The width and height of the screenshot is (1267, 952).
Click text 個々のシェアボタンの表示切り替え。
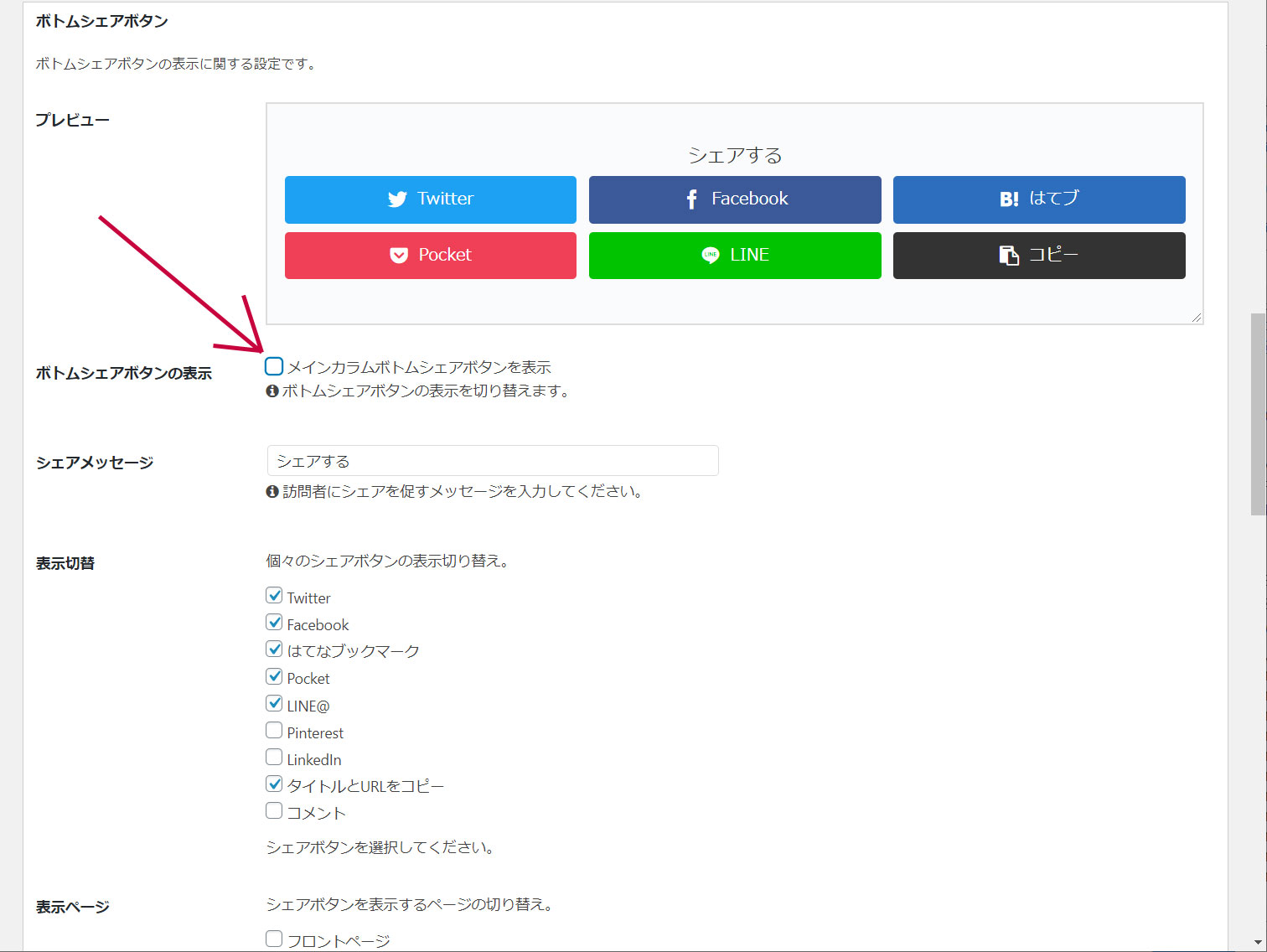388,561
